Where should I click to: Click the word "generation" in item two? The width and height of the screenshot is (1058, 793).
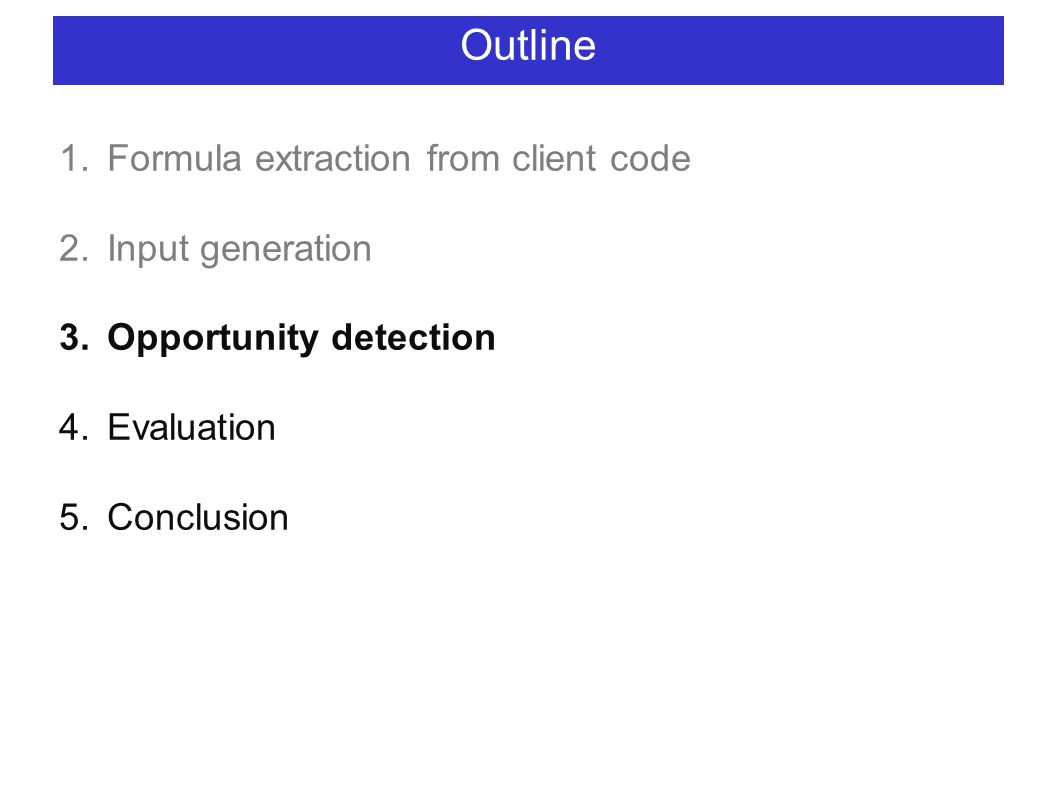286,250
